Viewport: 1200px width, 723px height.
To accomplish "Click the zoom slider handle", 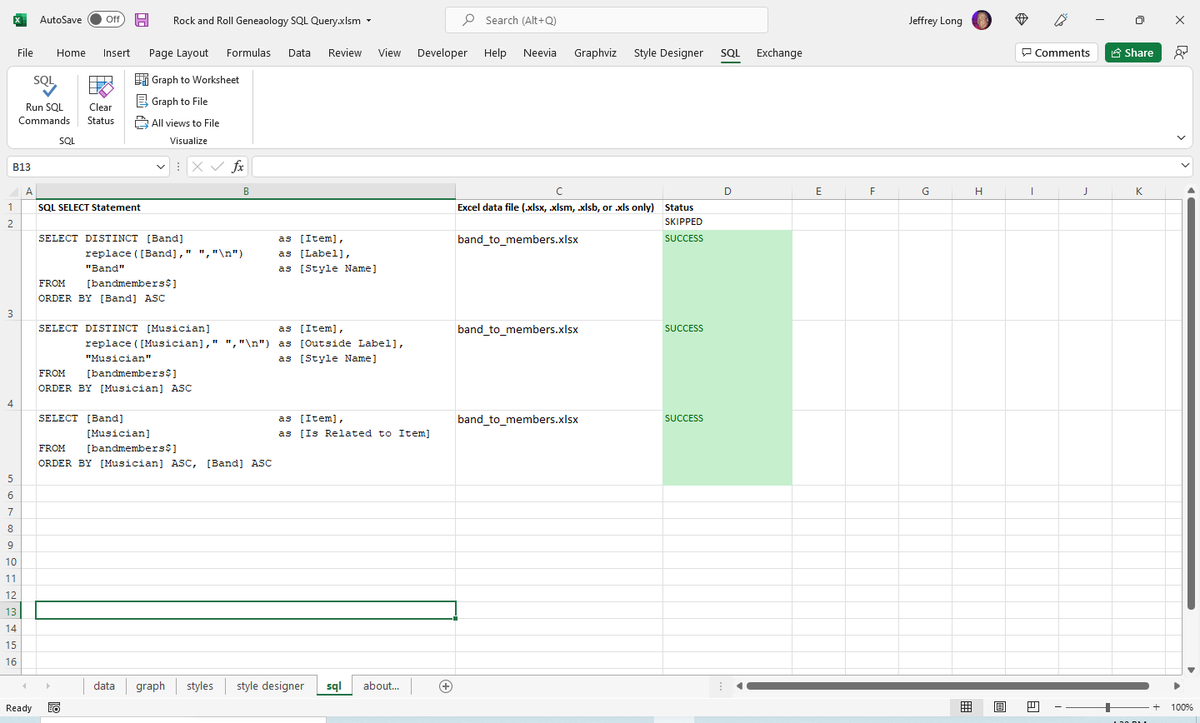I will pyautogui.click(x=1108, y=708).
